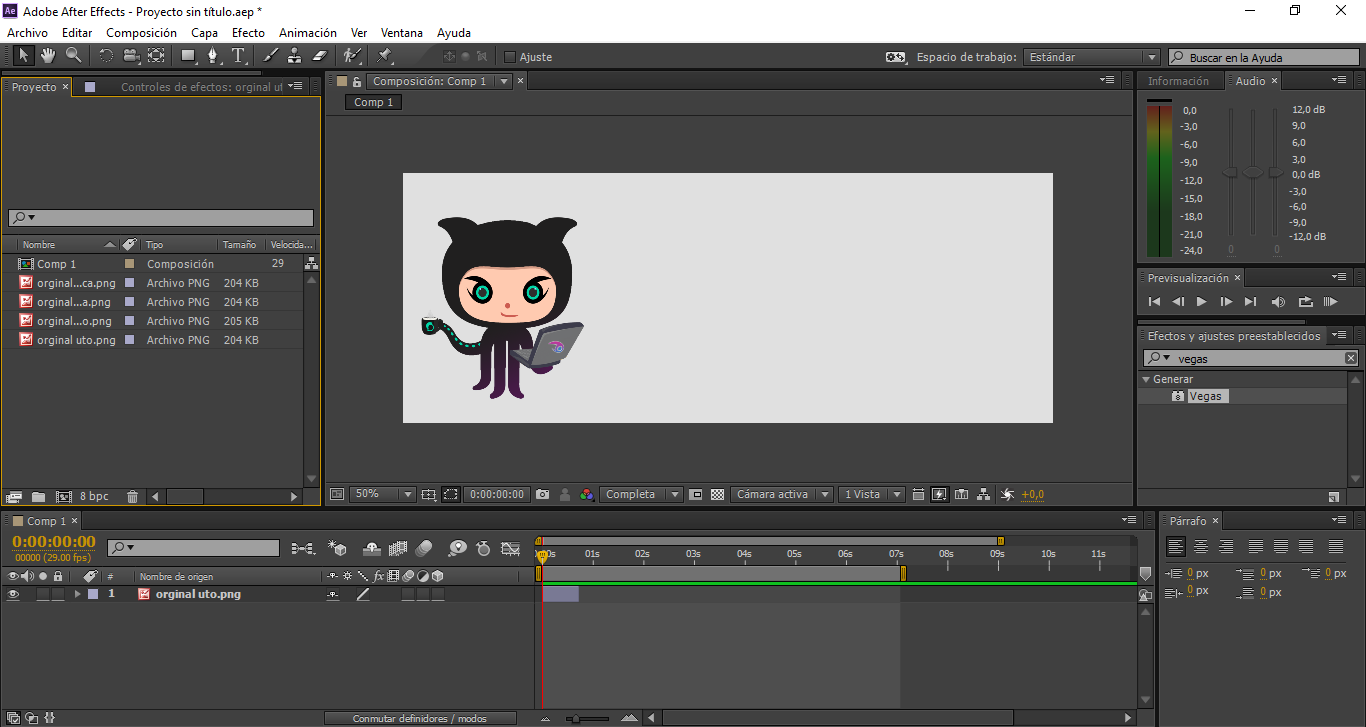The width and height of the screenshot is (1366, 727).
Task: Click the new folder icon in Project panel
Action: click(38, 496)
